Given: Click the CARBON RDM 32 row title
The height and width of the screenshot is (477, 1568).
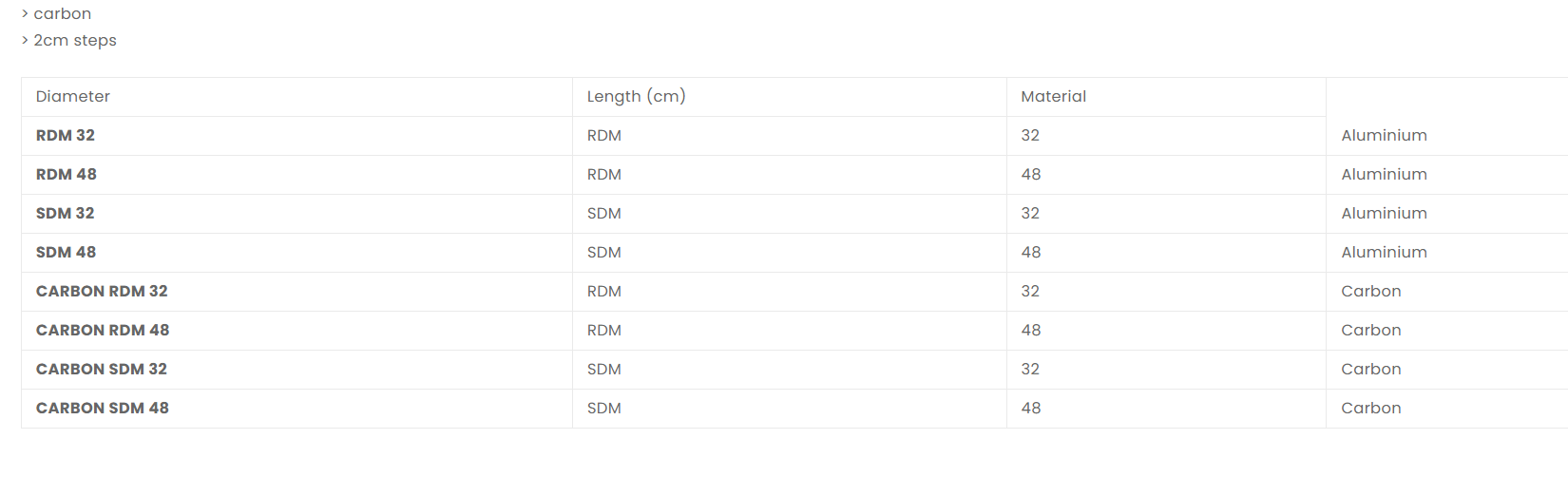Looking at the screenshot, I should [102, 292].
